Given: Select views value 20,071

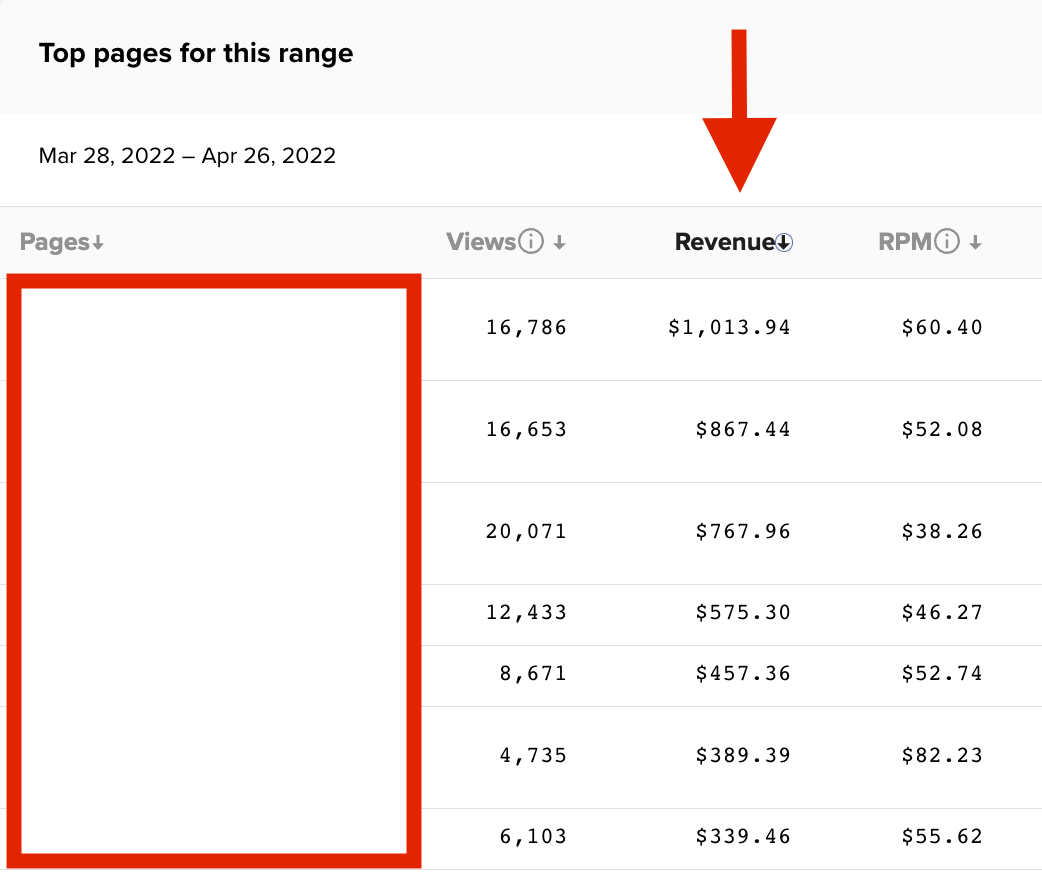Looking at the screenshot, I should pyautogui.click(x=526, y=531).
